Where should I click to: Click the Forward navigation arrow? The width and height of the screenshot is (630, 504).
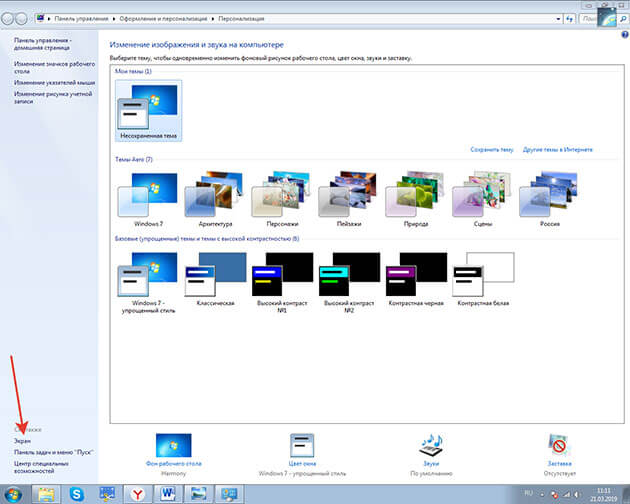tap(21, 18)
